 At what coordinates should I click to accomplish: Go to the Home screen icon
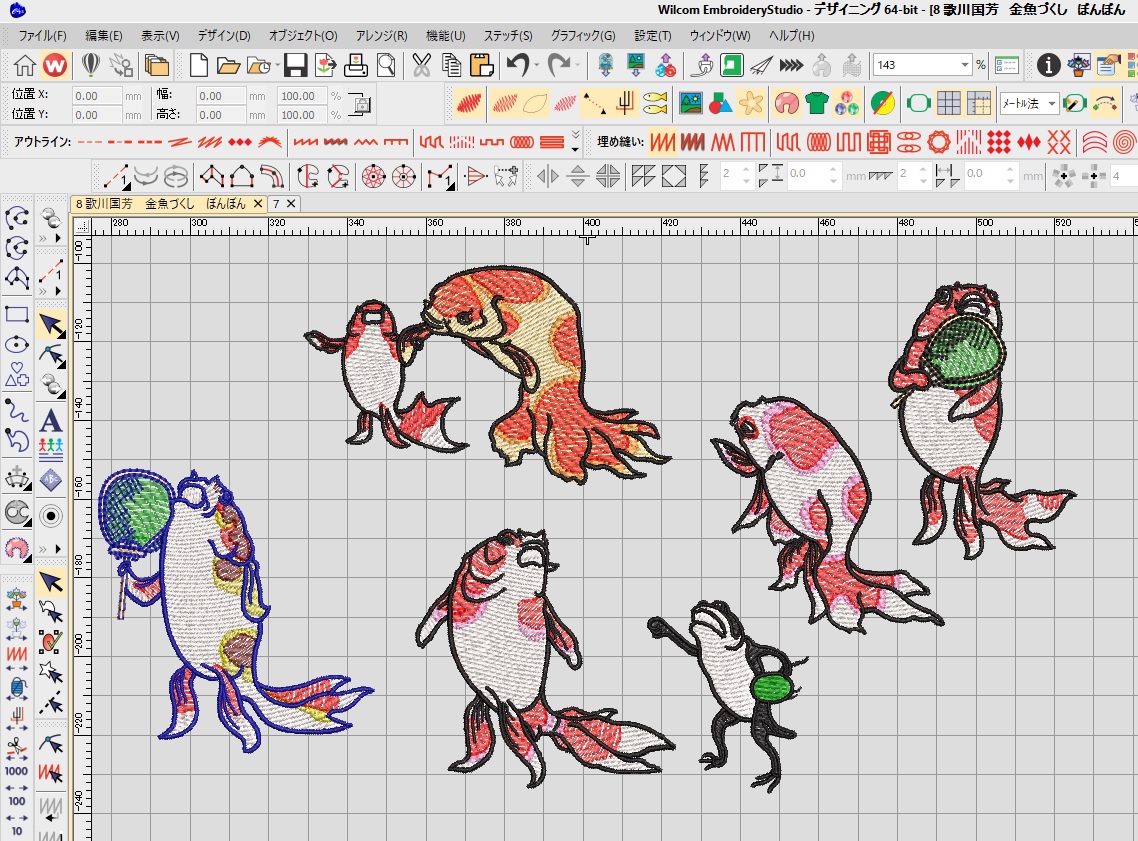click(24, 65)
